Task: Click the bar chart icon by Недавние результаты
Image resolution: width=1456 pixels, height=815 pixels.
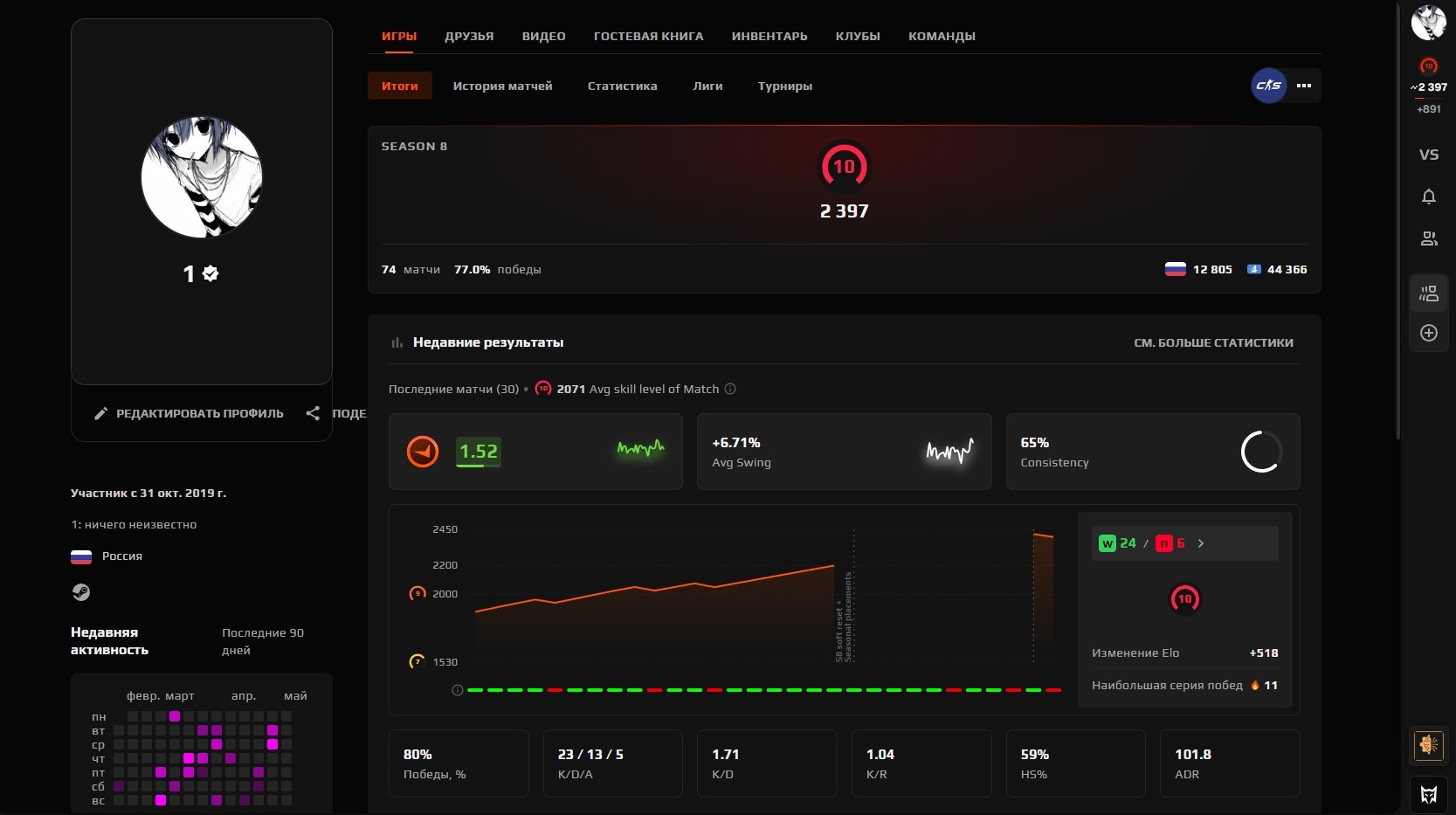Action: coord(397,342)
